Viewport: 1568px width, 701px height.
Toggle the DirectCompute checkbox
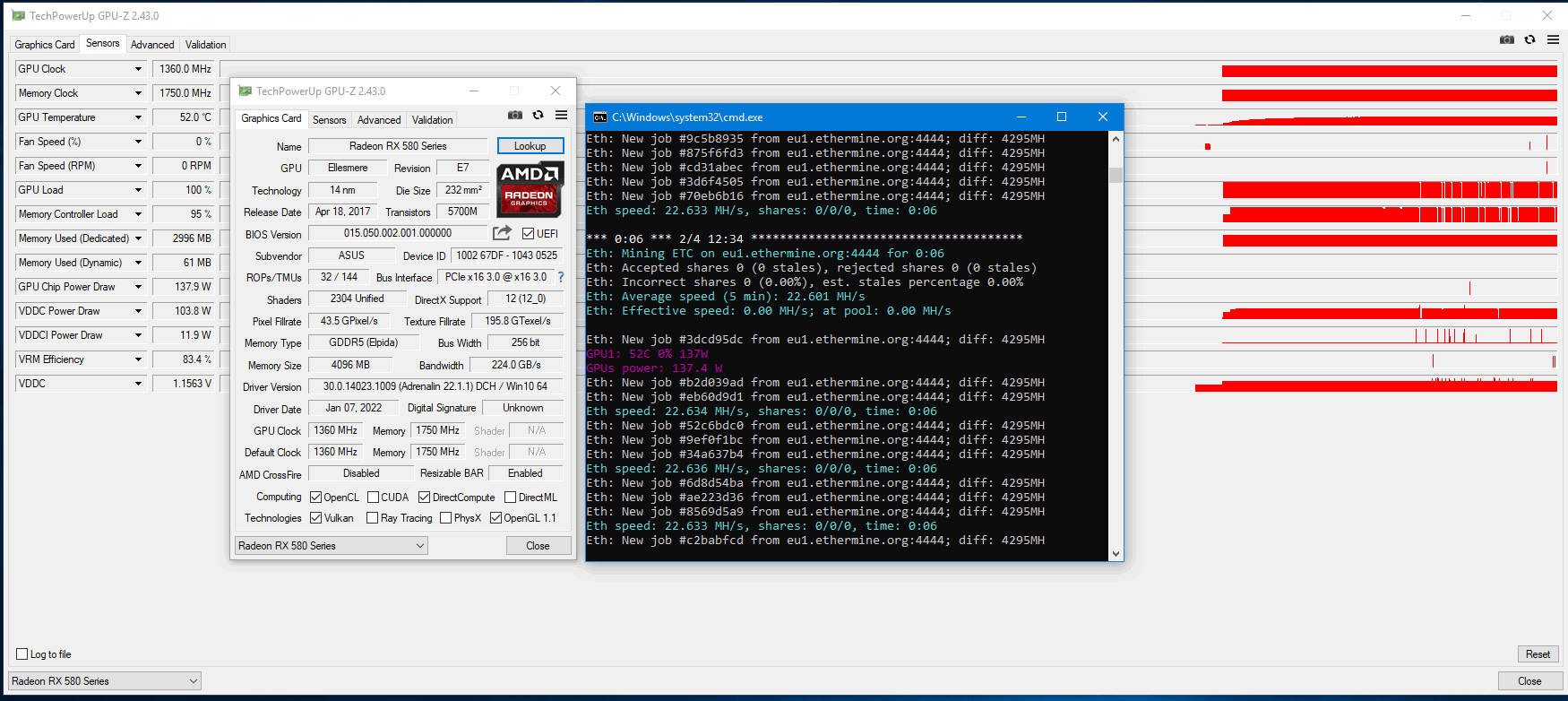(x=425, y=498)
